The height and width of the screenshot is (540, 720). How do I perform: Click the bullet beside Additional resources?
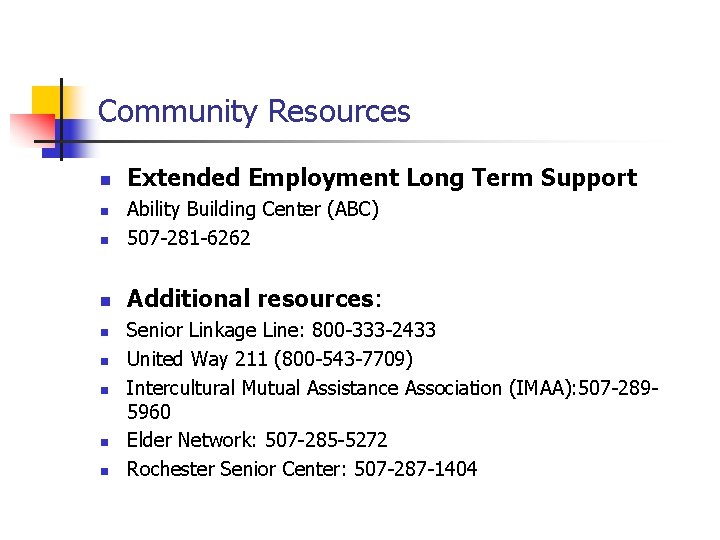(106, 301)
